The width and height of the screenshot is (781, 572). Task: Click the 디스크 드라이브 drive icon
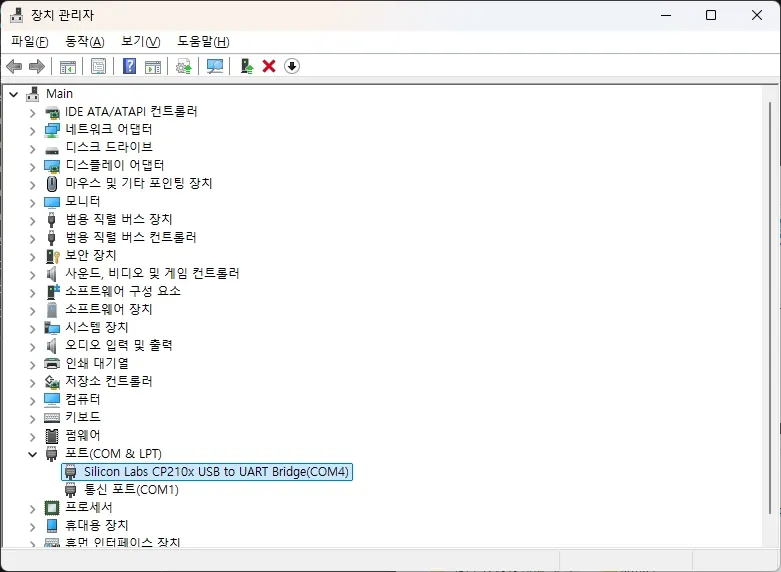coord(52,149)
